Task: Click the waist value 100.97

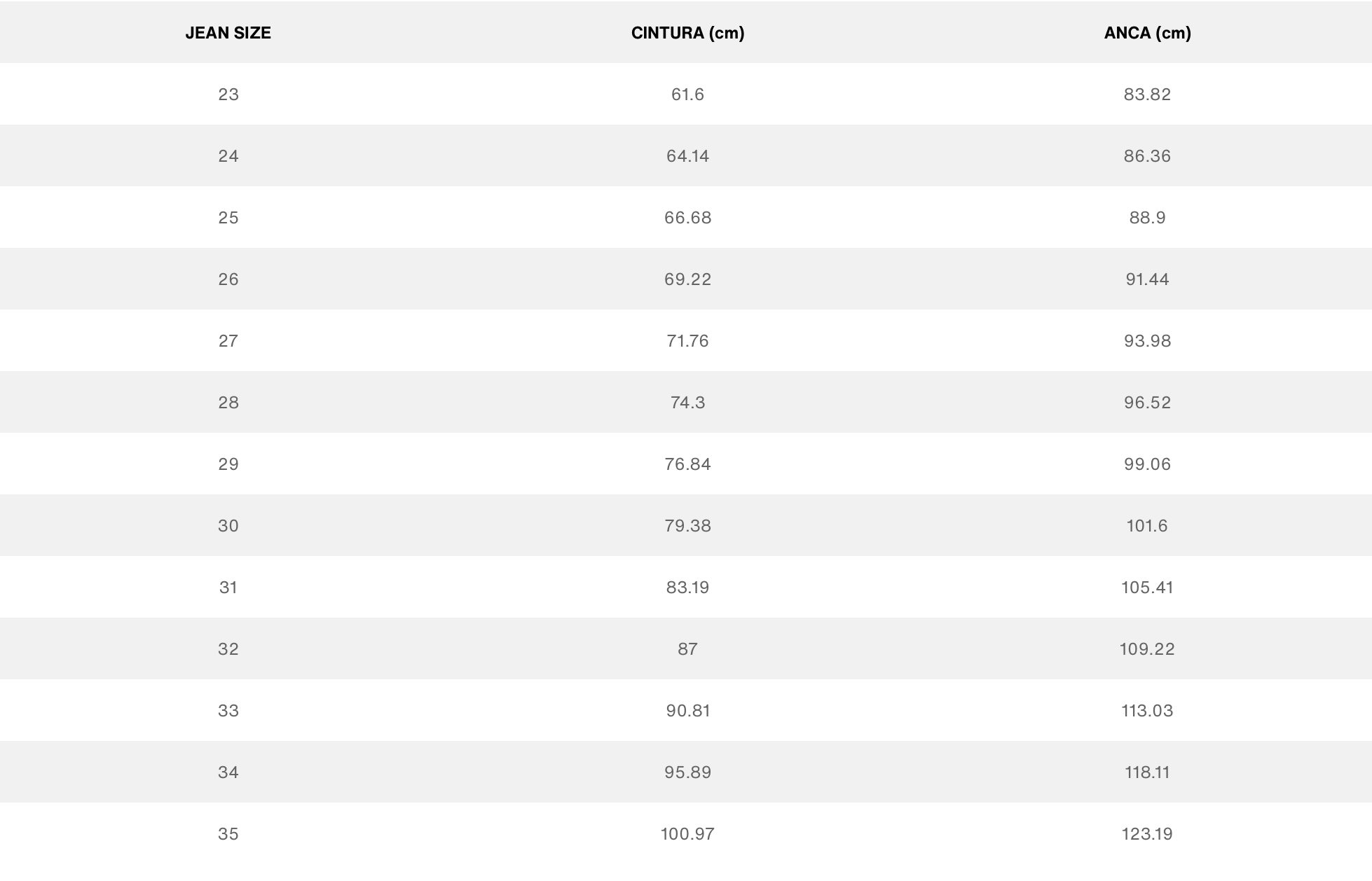Action: [x=687, y=834]
